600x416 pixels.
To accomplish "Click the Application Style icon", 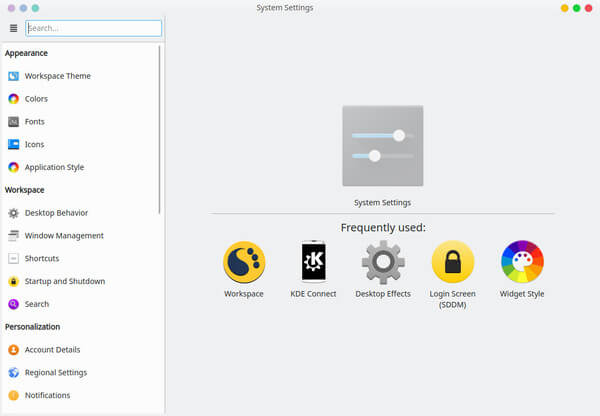I will [13, 167].
